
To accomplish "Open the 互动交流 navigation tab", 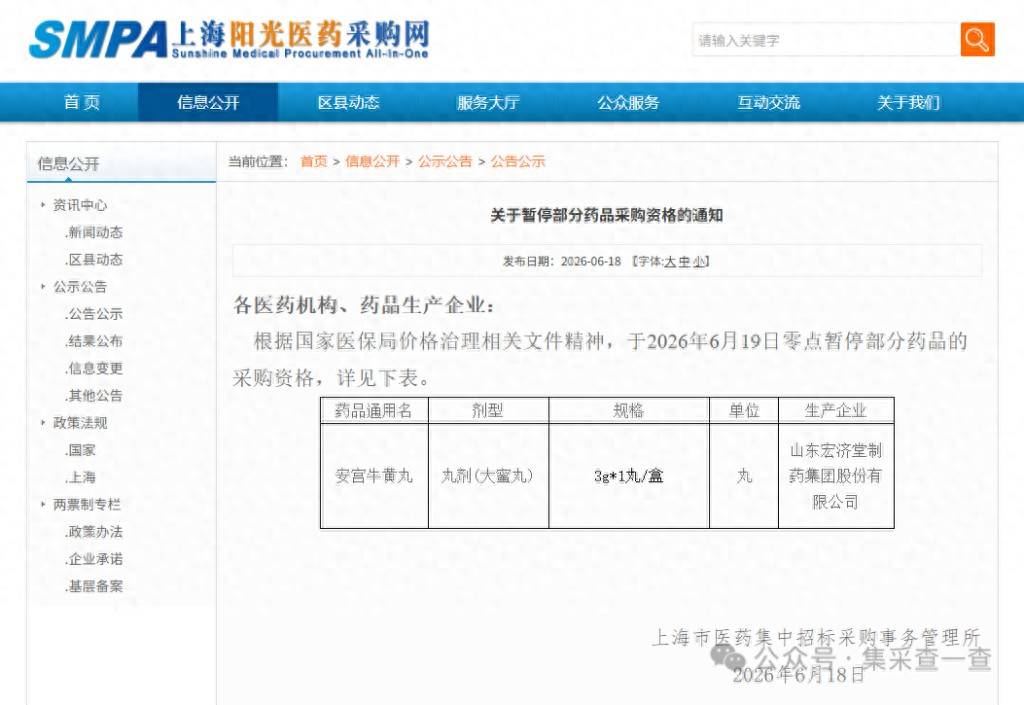I will [768, 102].
